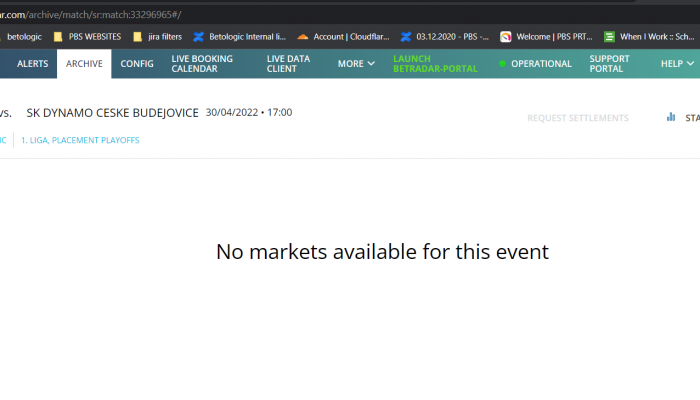Open the Welcome PBS PRT bookmark

coord(540,36)
